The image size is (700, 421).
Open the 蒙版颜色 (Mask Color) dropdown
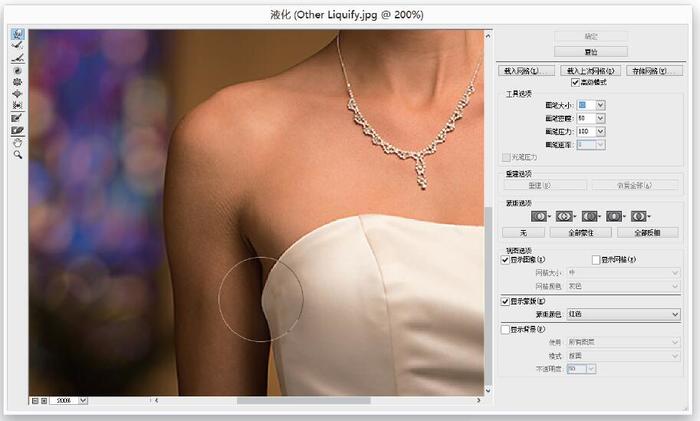622,314
